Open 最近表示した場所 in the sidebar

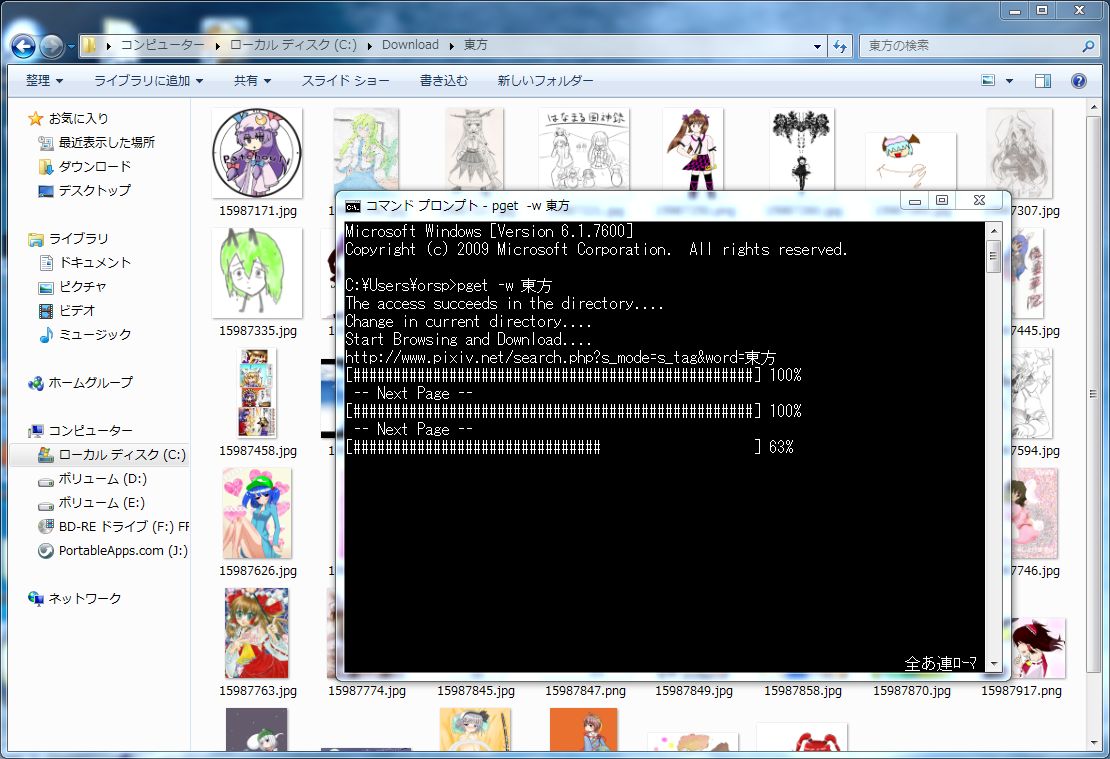pos(106,142)
